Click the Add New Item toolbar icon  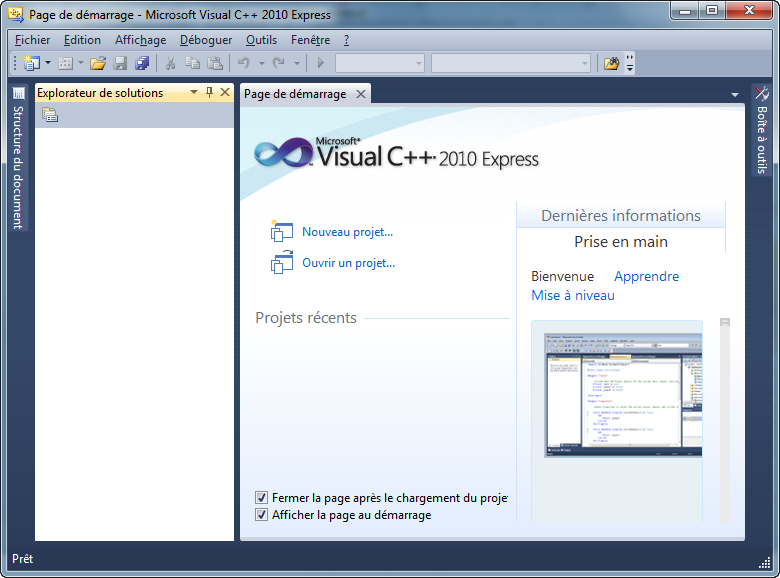[x=65, y=63]
